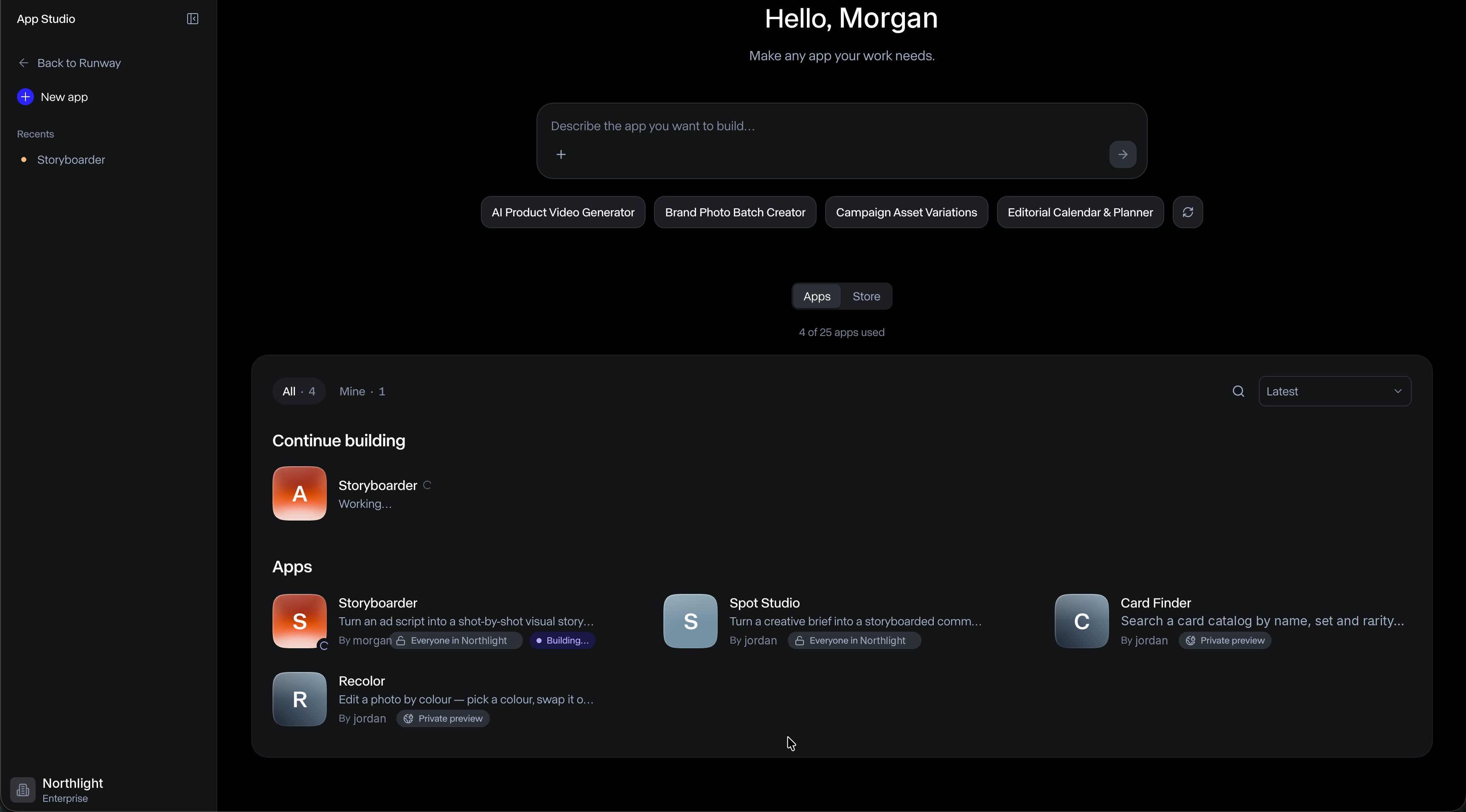Open Storyboarder 'A' icon under Continue building
Screen dimensions: 1466x812
[x=299, y=493]
